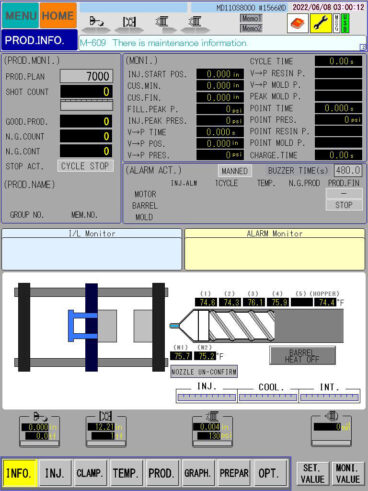This screenshot has width=368, height=491.
Task: Open the red manual book icon
Action: [297, 24]
